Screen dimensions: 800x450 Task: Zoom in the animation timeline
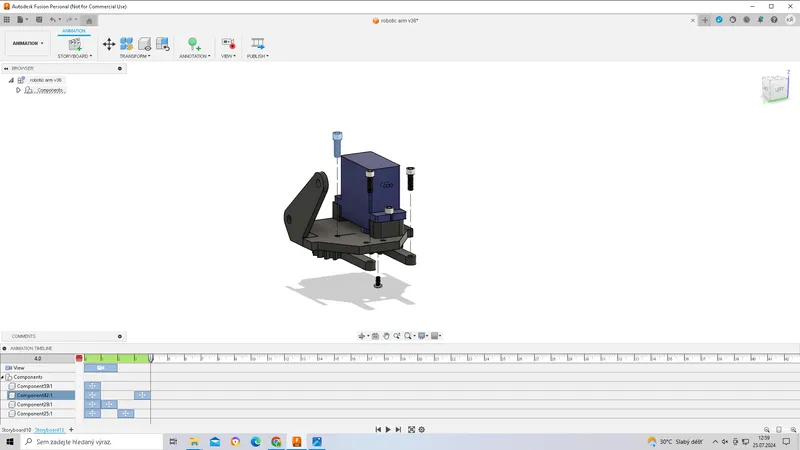click(793, 430)
